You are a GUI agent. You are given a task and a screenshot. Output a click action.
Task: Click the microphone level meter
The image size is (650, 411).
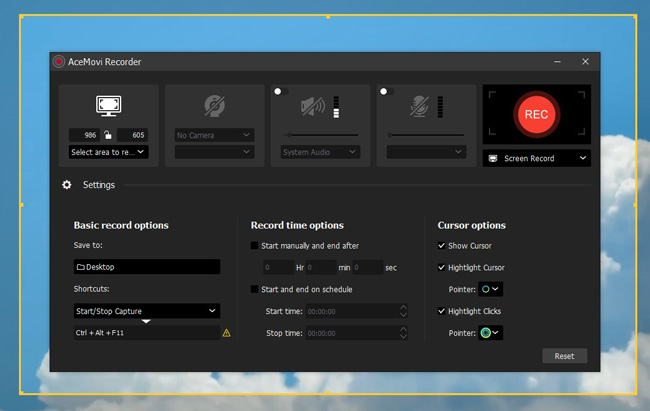click(440, 107)
